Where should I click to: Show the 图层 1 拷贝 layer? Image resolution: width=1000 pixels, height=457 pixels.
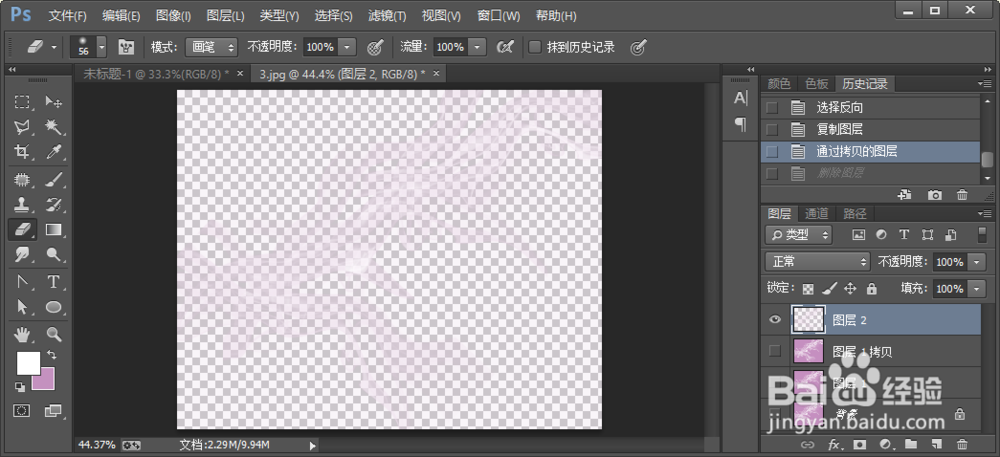pyautogui.click(x=775, y=351)
